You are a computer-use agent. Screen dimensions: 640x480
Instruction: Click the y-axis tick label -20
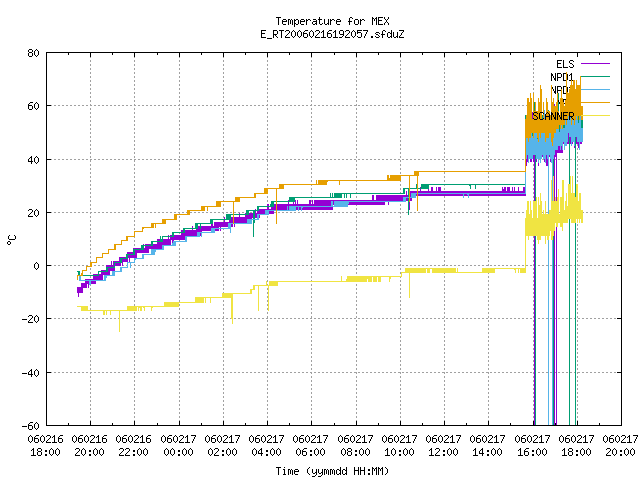tap(31, 319)
